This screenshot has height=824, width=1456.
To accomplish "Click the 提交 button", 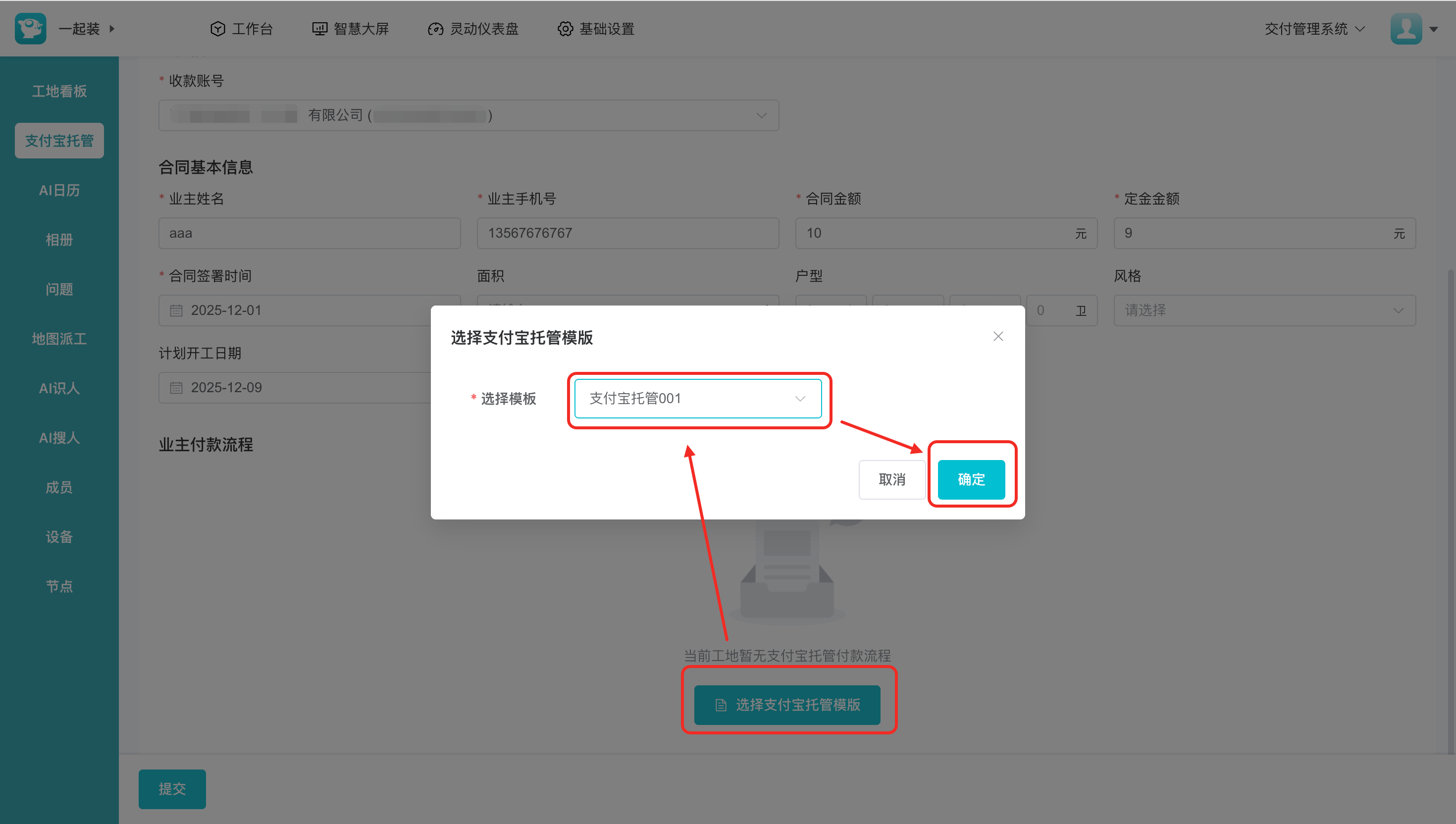I will tap(172, 788).
